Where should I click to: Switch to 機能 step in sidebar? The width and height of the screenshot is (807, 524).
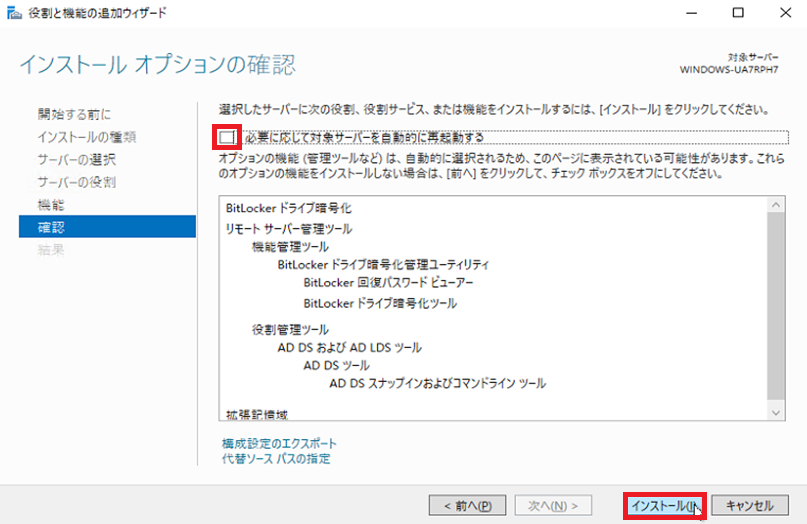tap(51, 205)
